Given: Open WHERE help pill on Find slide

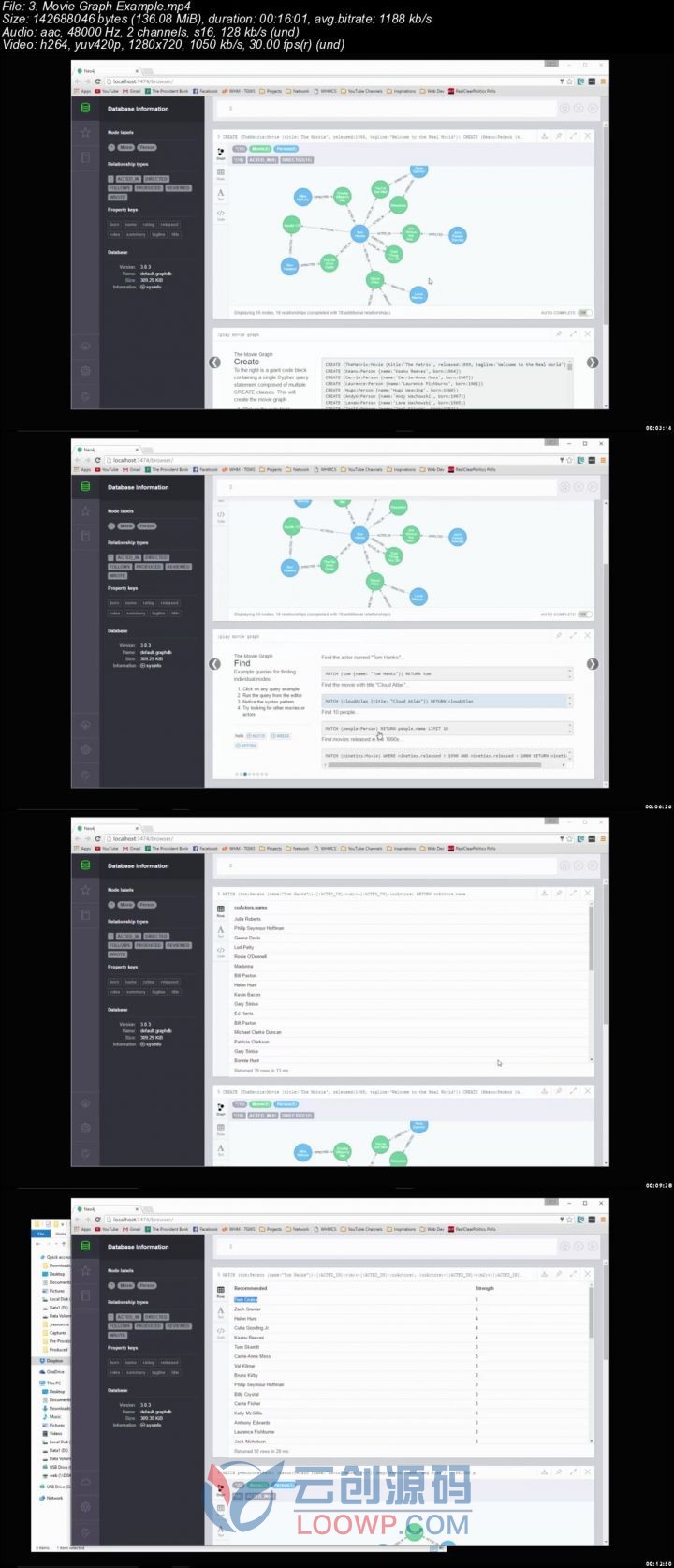Looking at the screenshot, I should 281,736.
